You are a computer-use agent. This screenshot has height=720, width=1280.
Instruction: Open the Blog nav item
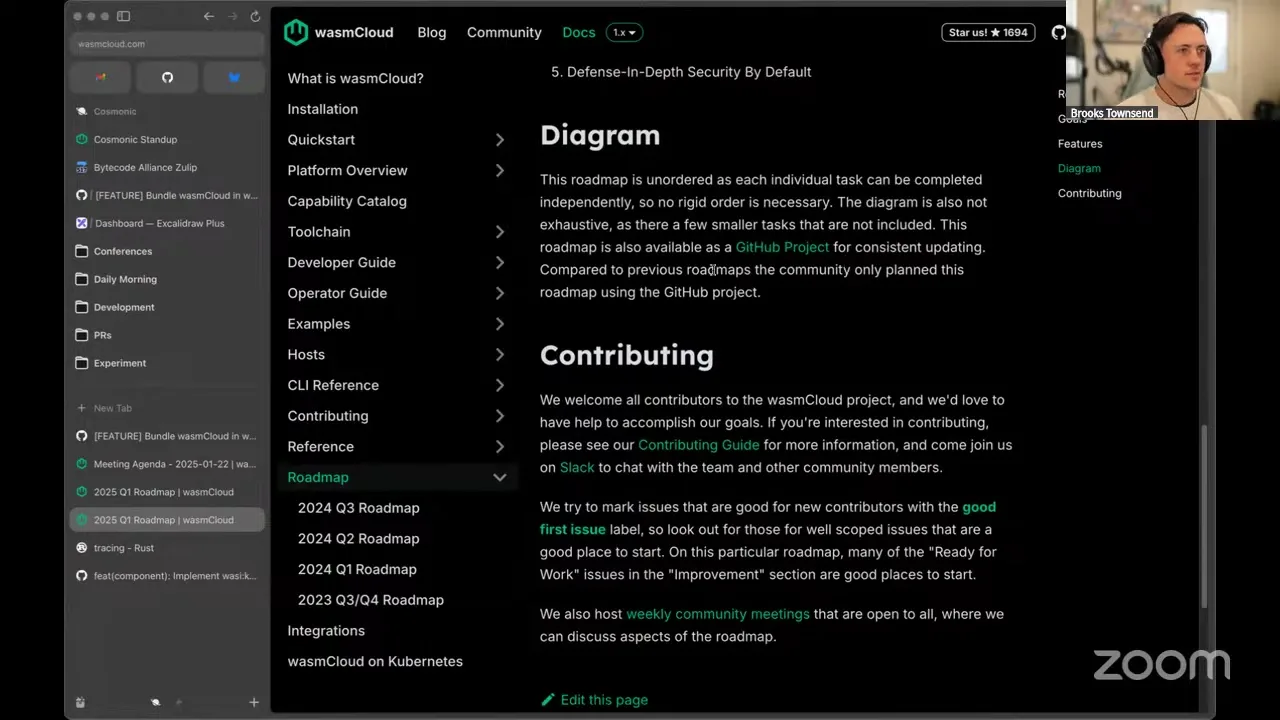[x=432, y=33]
